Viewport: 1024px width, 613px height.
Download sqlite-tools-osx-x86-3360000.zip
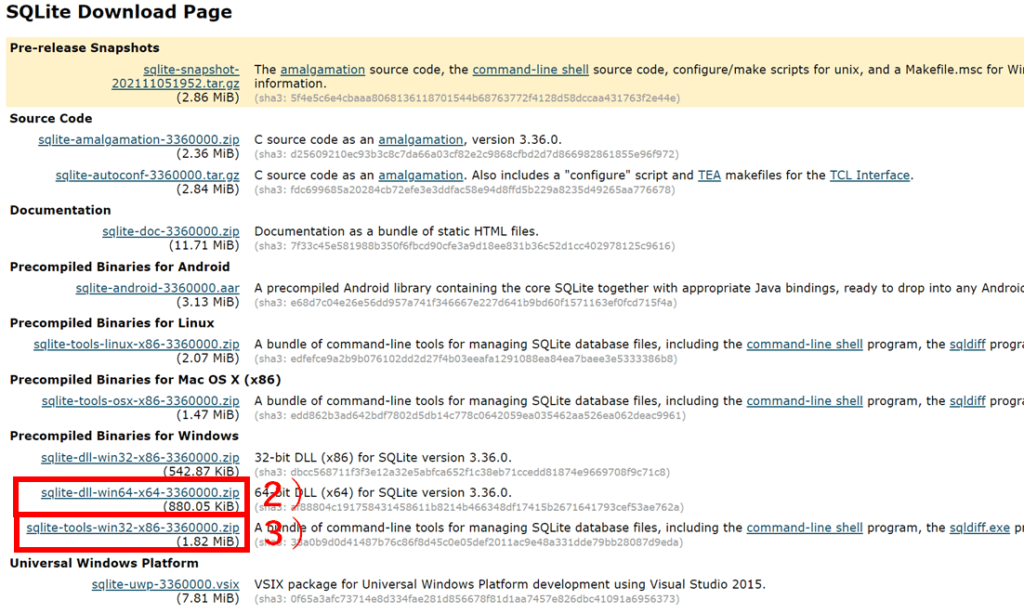click(x=140, y=401)
